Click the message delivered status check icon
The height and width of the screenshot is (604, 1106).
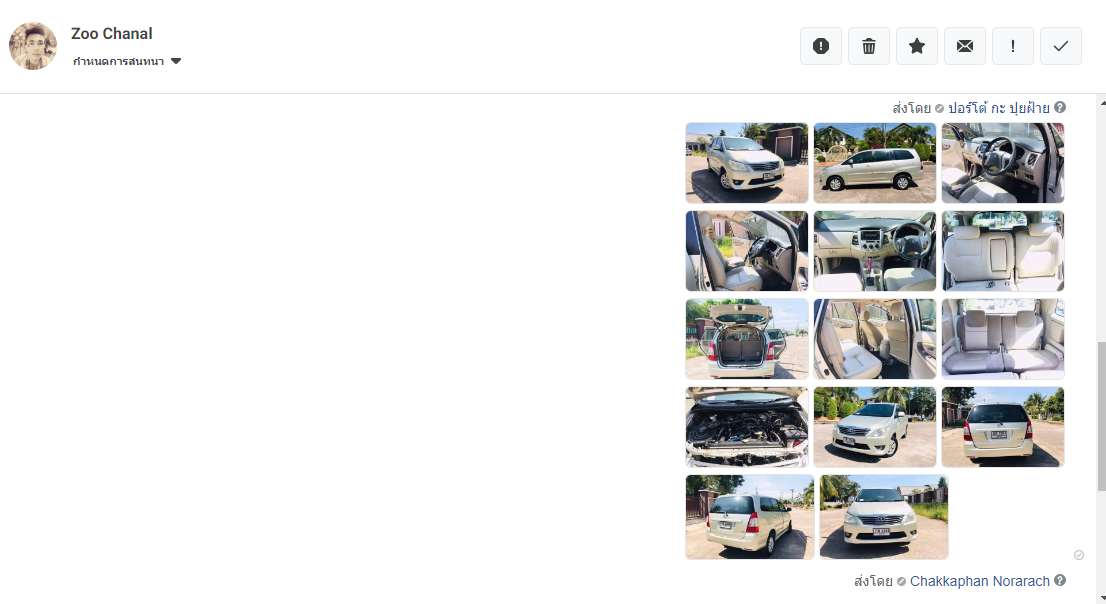[1078, 555]
